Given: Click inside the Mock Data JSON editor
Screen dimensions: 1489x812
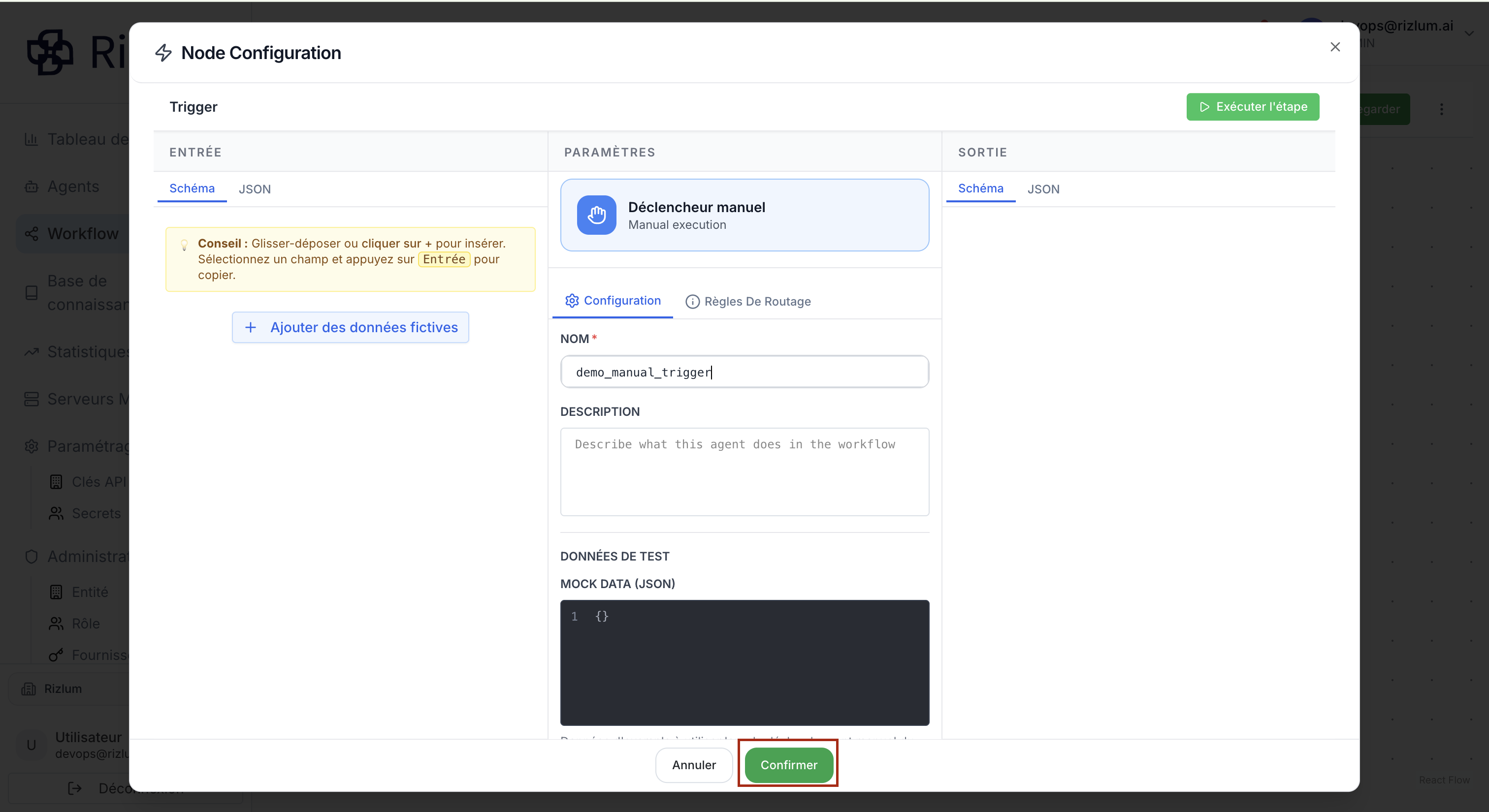Looking at the screenshot, I should 744,662.
